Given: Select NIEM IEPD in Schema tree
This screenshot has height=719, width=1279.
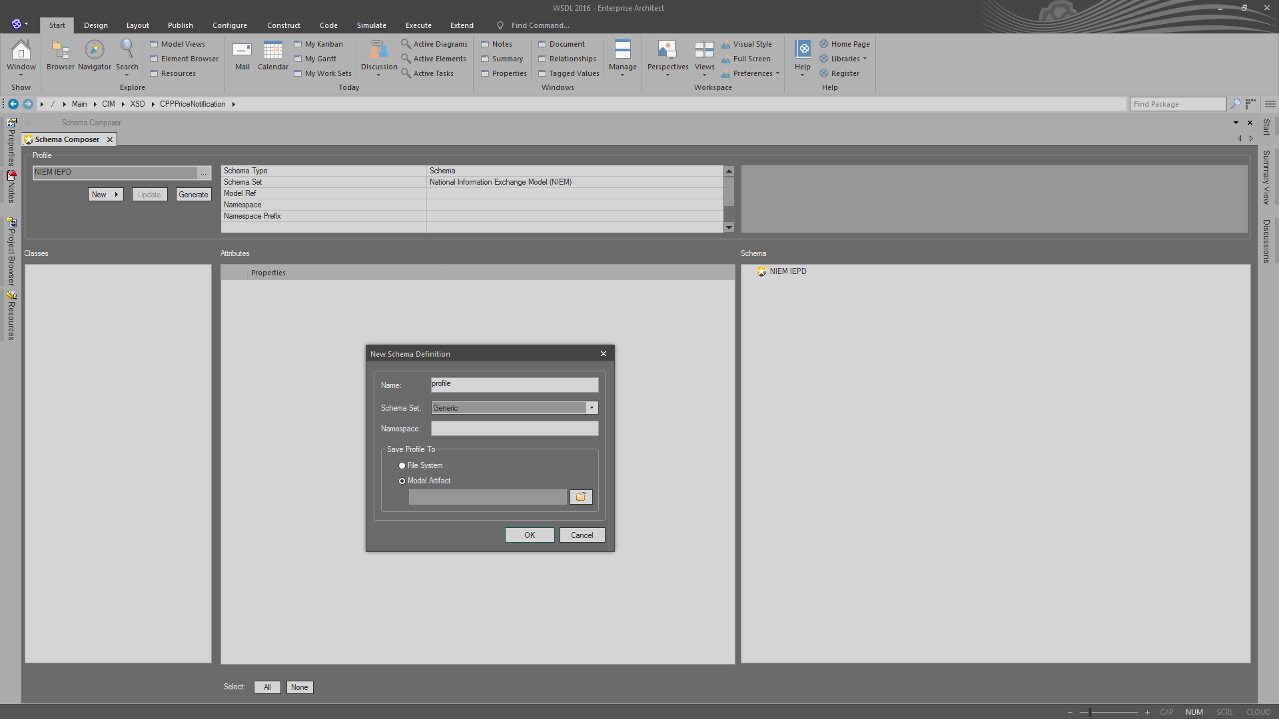Looking at the screenshot, I should point(788,271).
